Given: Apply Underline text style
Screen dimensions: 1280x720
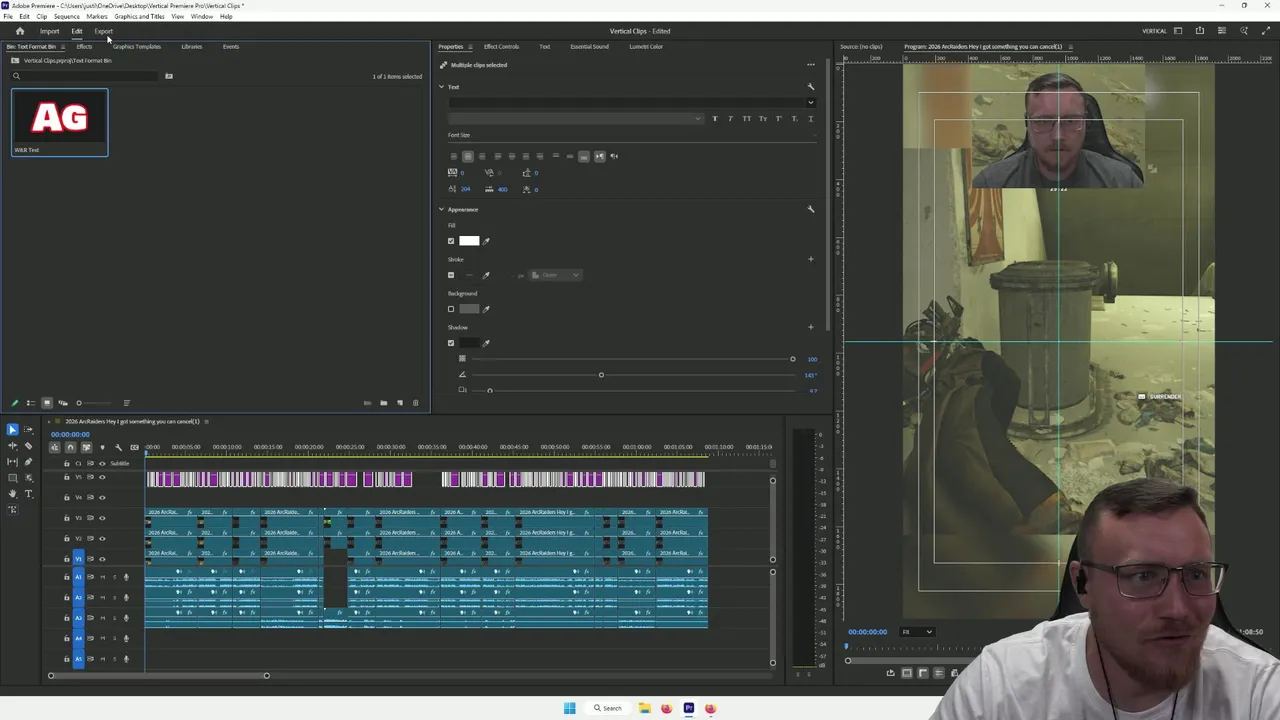Looking at the screenshot, I should coord(811,119).
